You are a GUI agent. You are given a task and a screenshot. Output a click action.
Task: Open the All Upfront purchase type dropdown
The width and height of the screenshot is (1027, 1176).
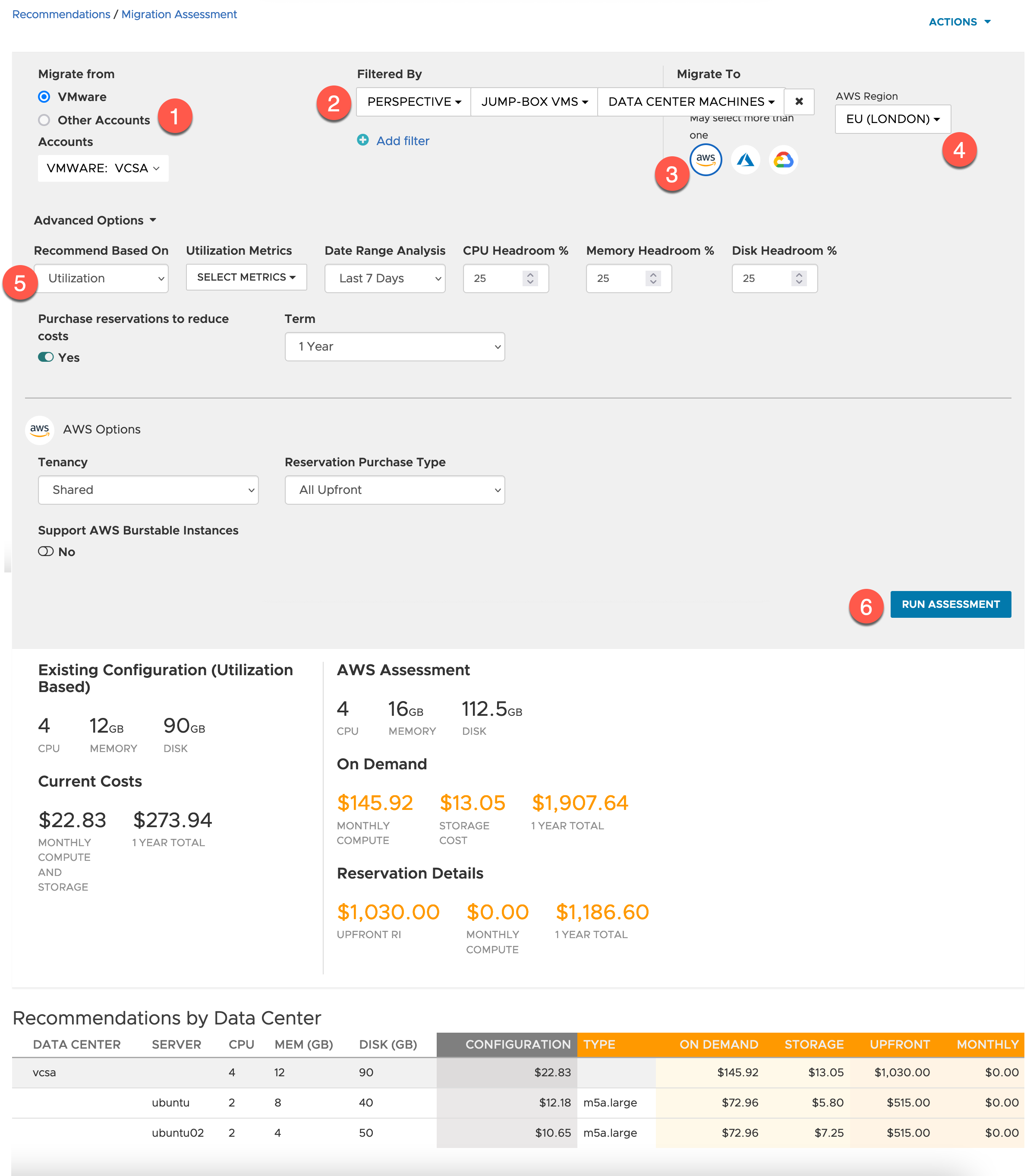pyautogui.click(x=395, y=490)
